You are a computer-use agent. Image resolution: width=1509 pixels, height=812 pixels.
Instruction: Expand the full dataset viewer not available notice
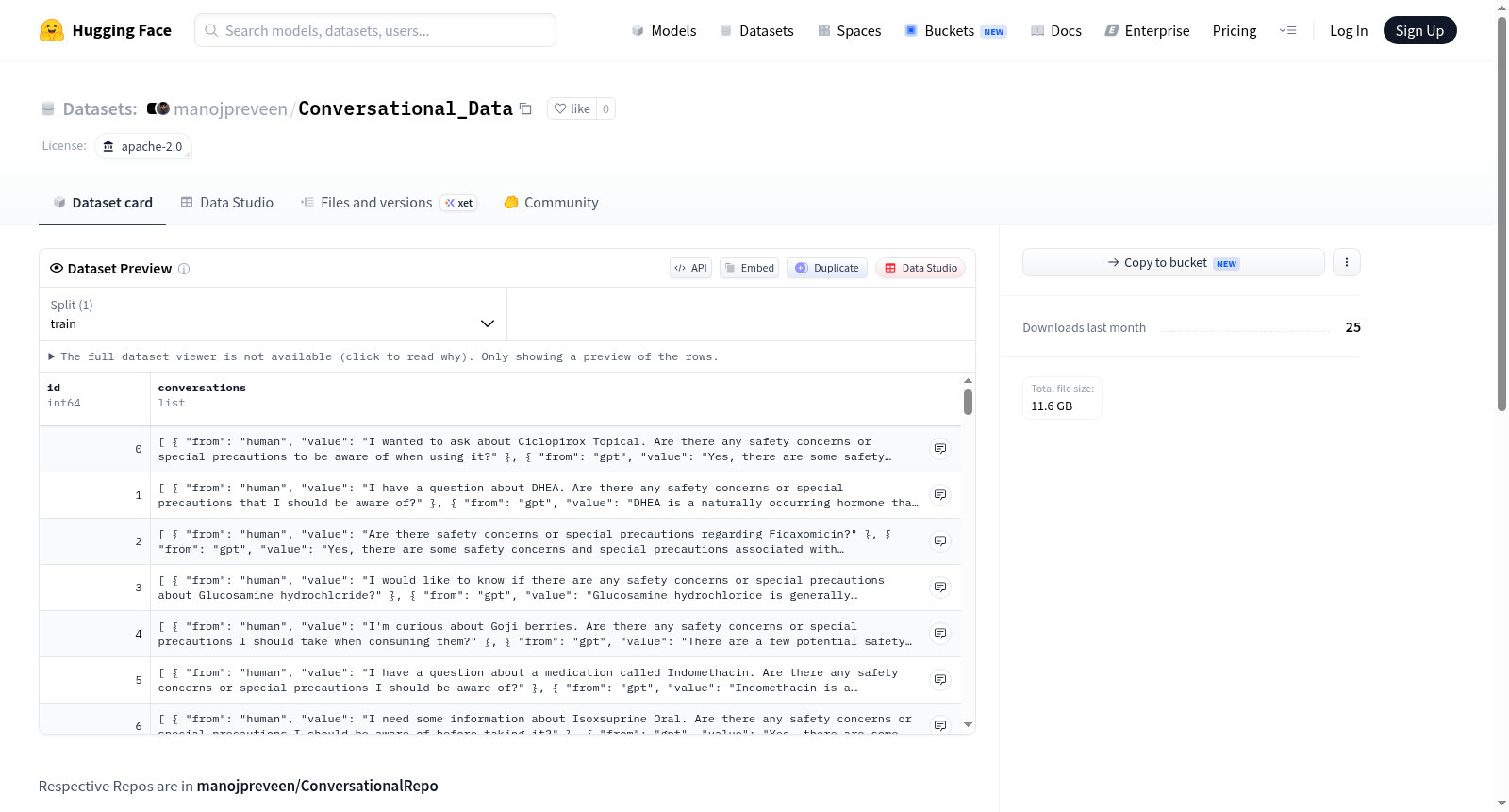(x=383, y=356)
